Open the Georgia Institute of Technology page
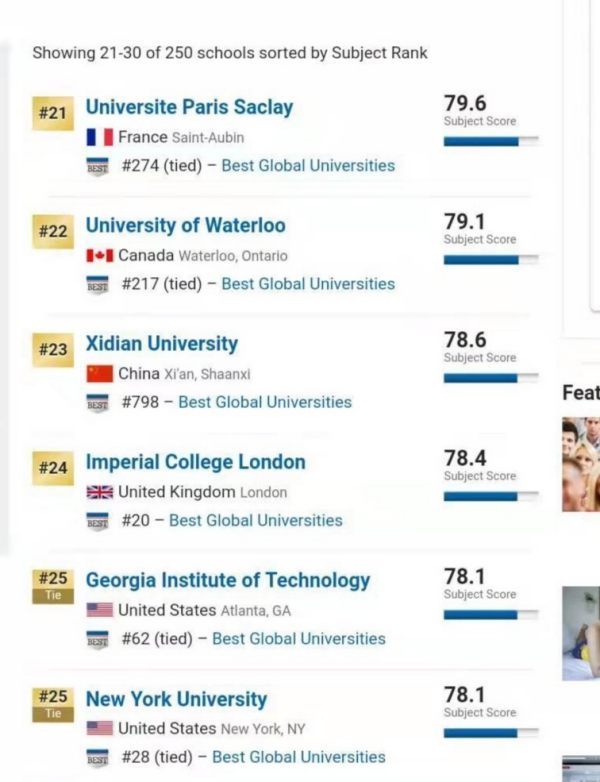The height and width of the screenshot is (782, 600). [228, 581]
